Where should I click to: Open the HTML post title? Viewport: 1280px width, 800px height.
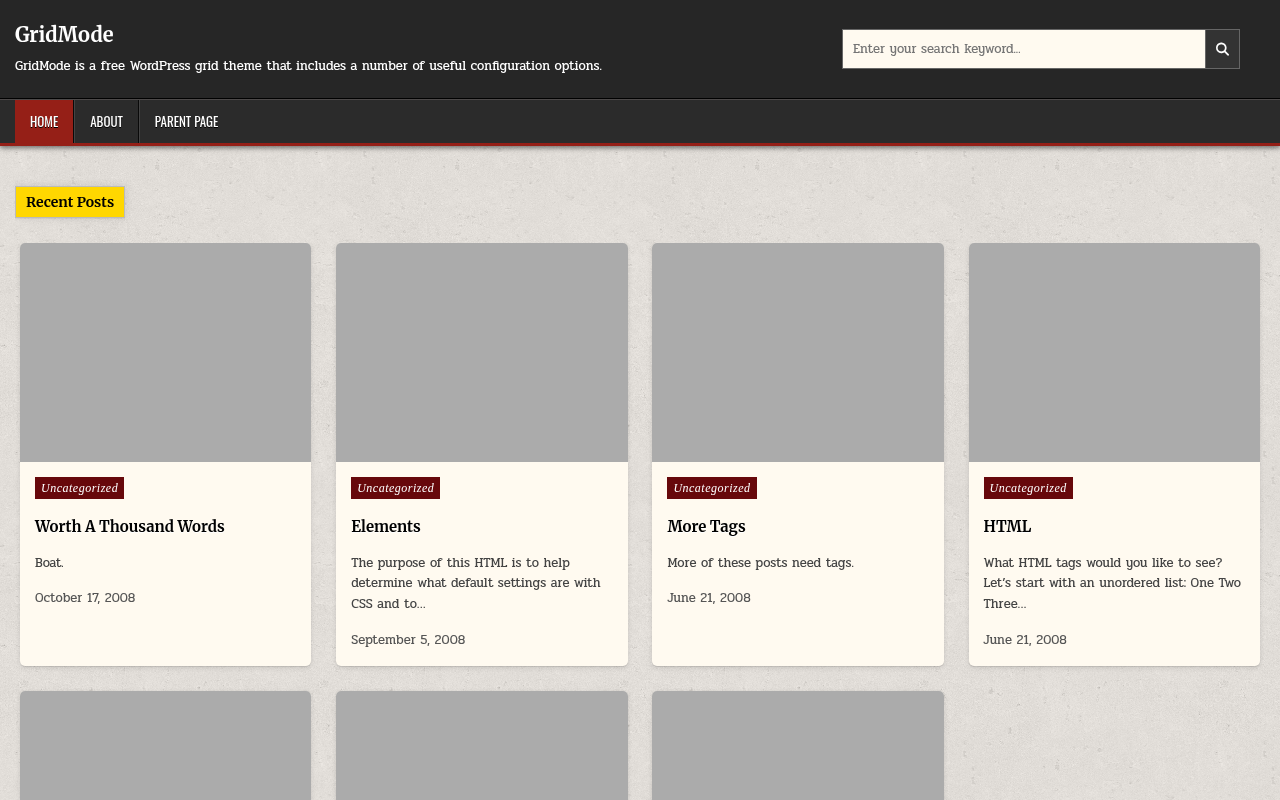(1007, 526)
